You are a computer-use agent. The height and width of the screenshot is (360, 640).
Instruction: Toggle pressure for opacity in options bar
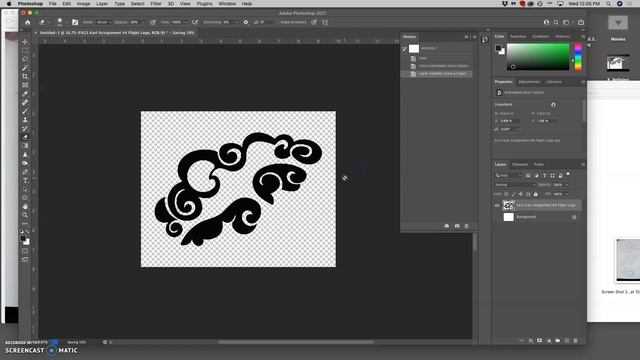pos(153,22)
